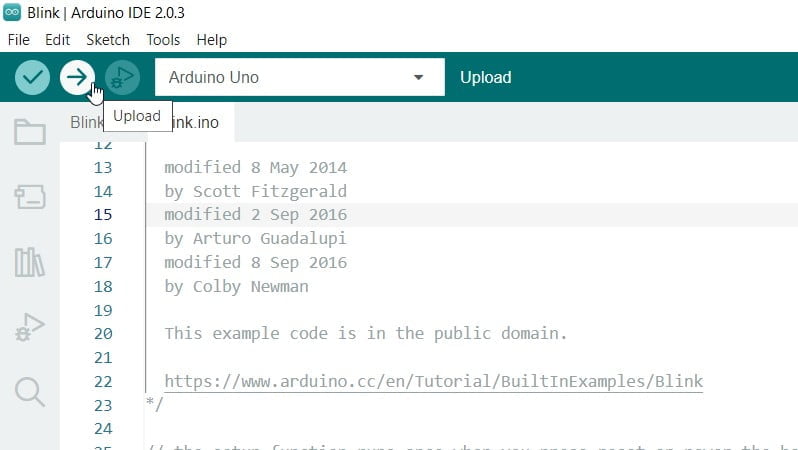
Task: Open the Help menu
Action: coord(212,40)
